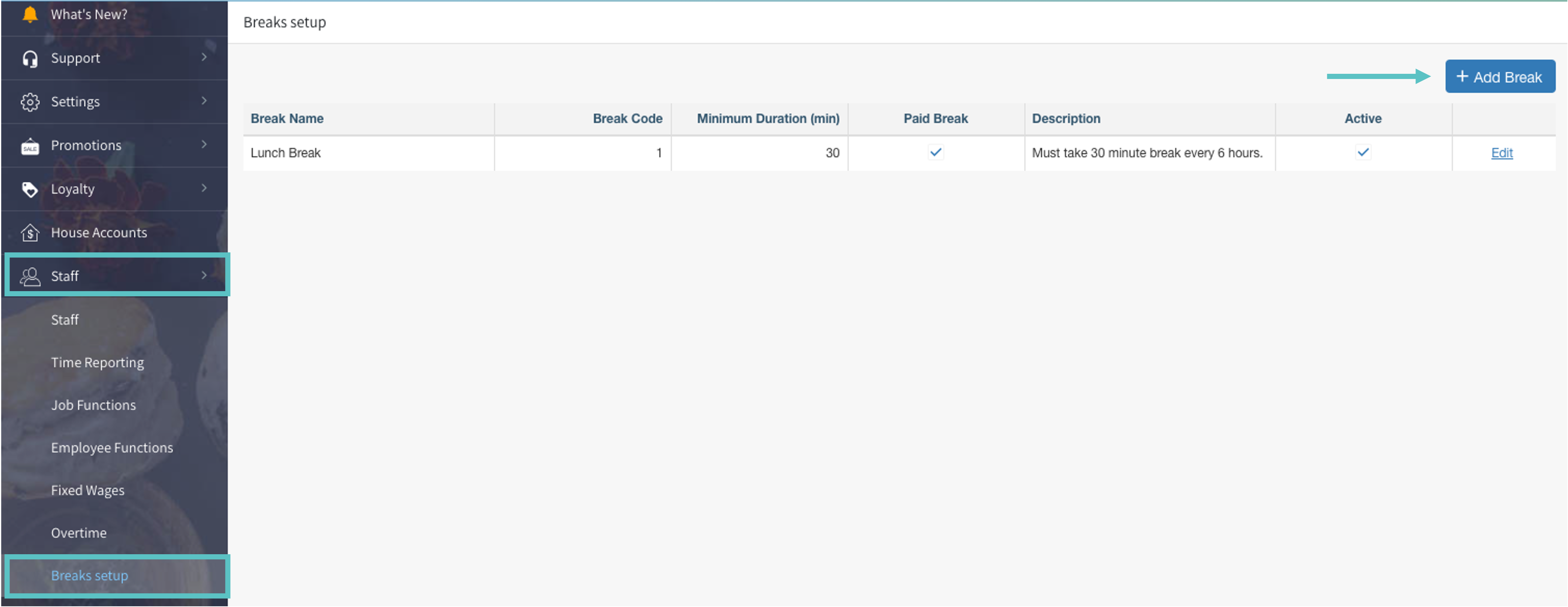This screenshot has height=607, width=1568.
Task: Click the Break Name column header
Action: (287, 118)
